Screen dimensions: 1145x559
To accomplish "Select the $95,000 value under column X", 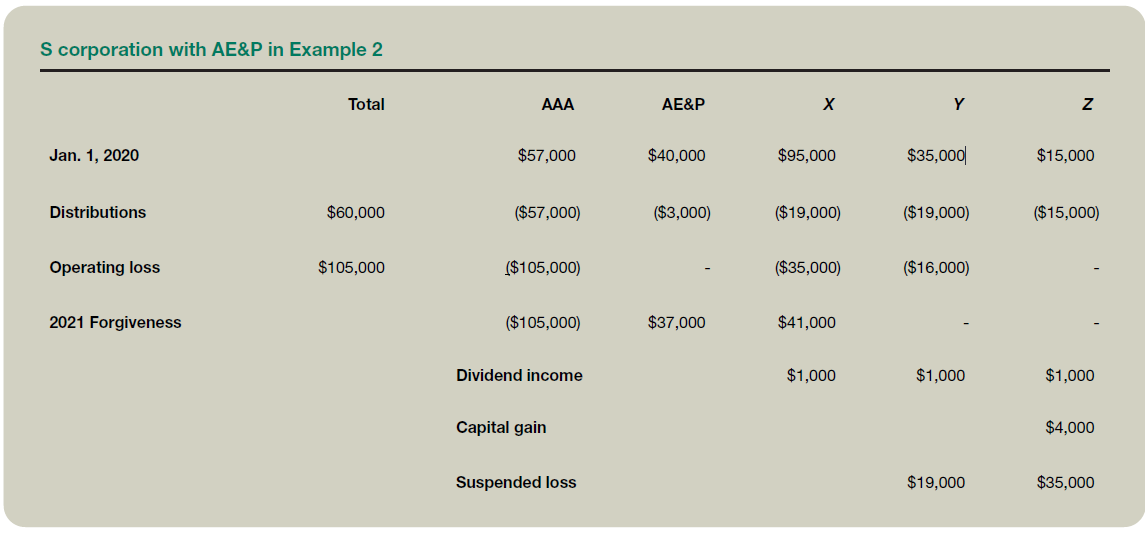I will pos(806,155).
